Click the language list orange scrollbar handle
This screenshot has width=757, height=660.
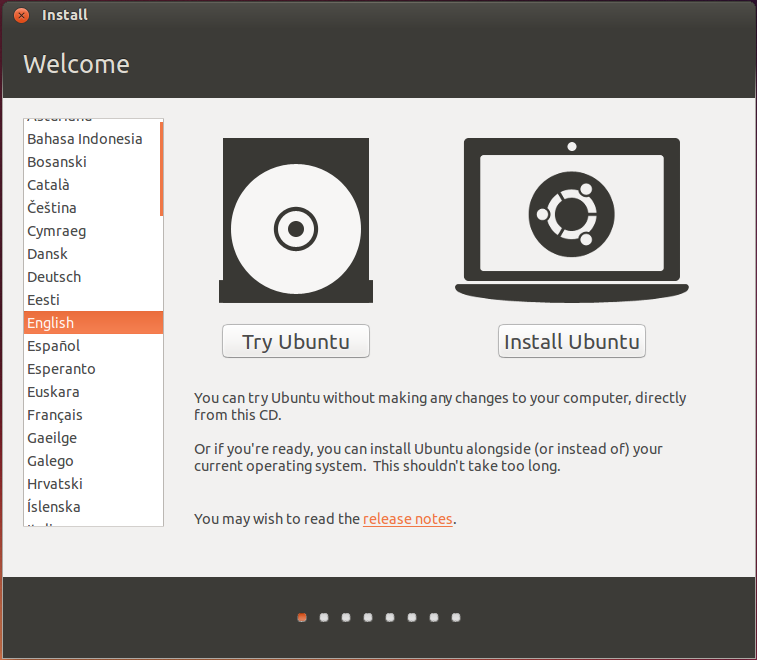coord(161,169)
